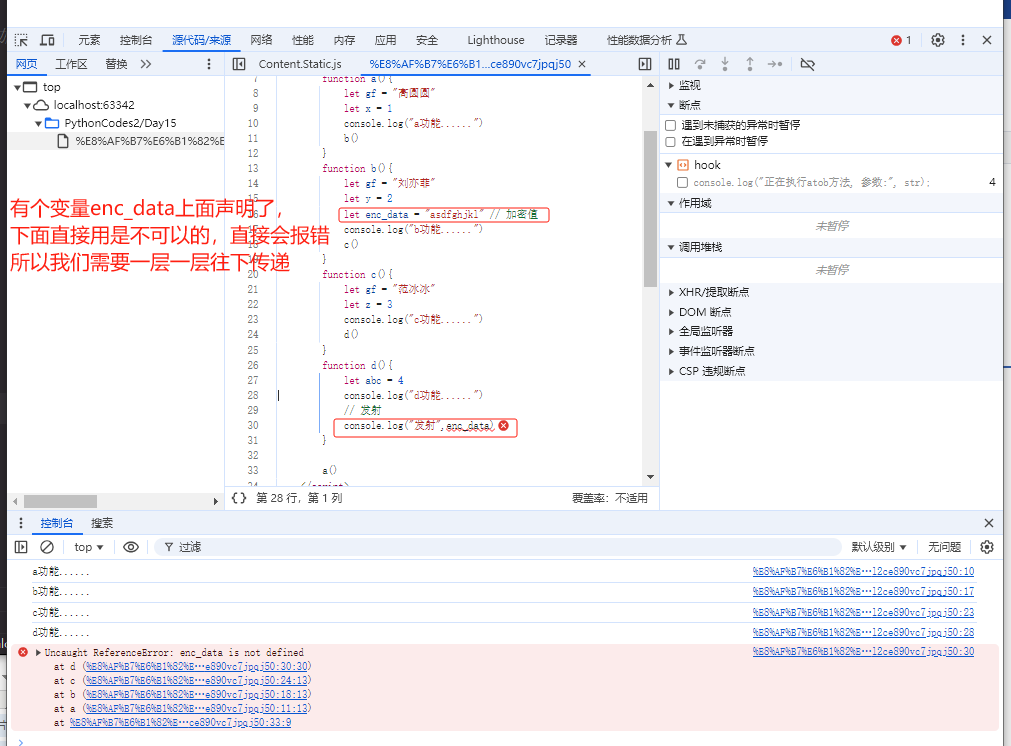This screenshot has width=1011, height=746.
Task: Open the Application (应用) panel tab
Action: [385, 40]
